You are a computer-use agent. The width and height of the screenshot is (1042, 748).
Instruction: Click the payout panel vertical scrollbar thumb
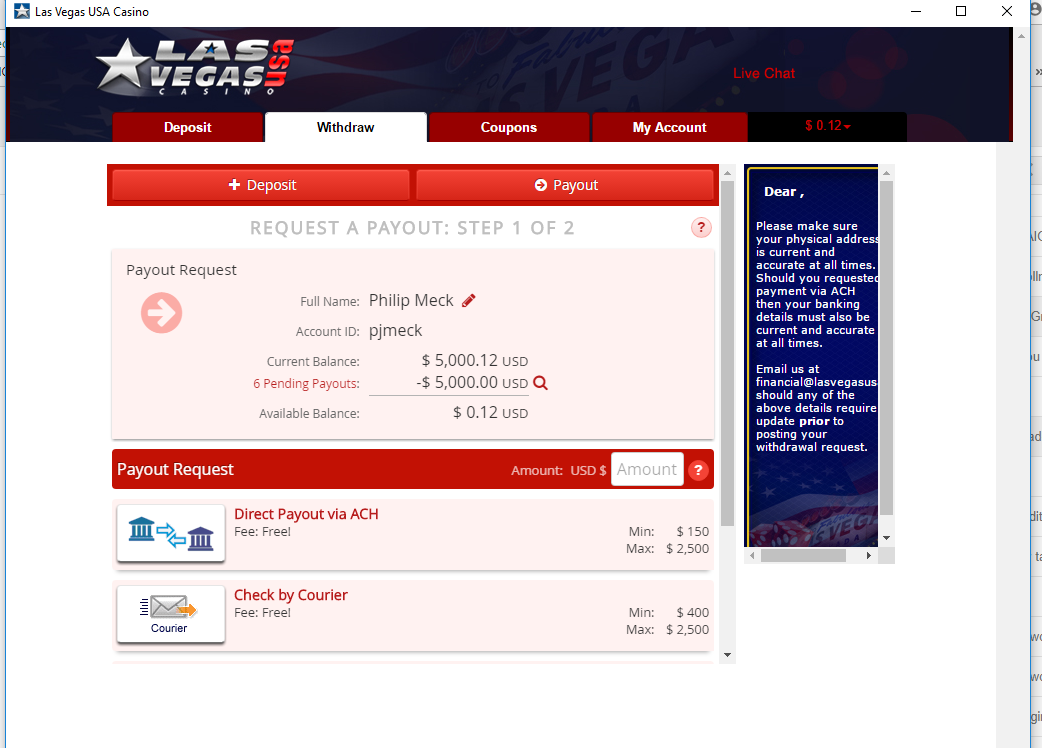(x=728, y=353)
